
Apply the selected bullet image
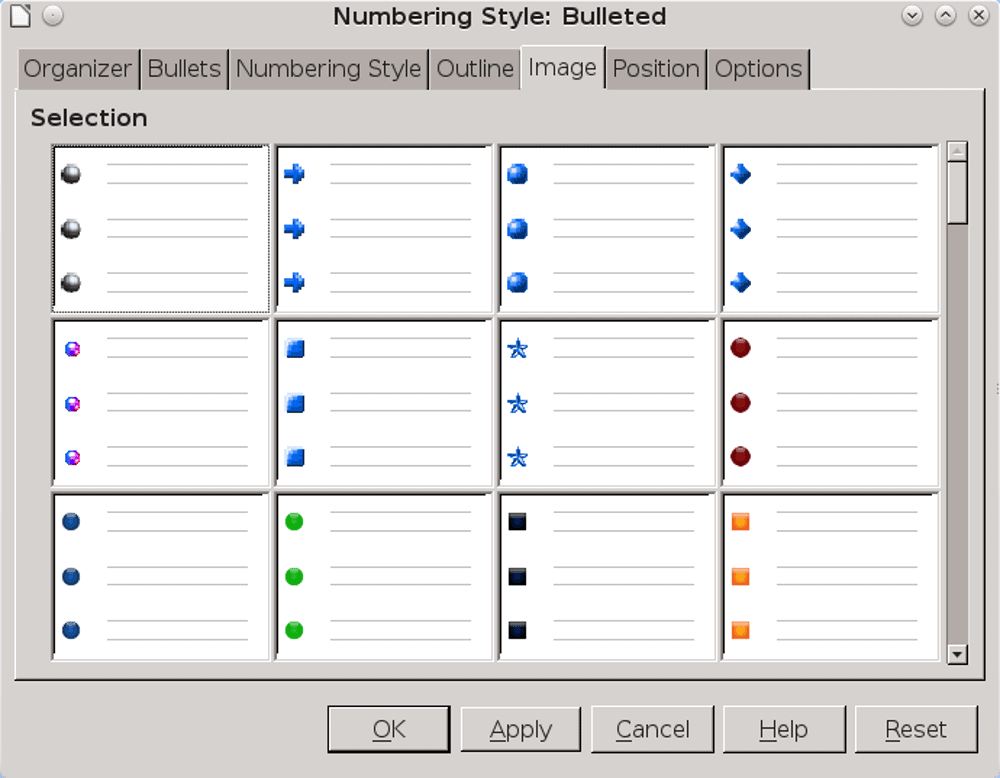click(x=520, y=729)
